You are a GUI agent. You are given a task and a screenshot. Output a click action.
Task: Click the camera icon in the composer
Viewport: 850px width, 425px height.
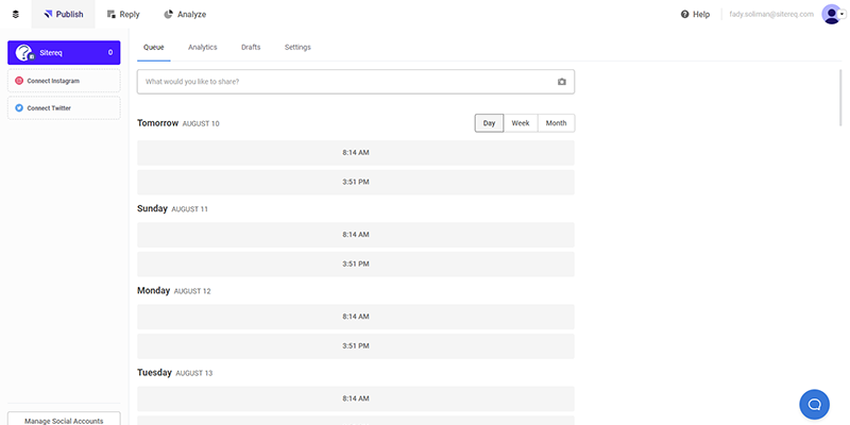(x=562, y=81)
